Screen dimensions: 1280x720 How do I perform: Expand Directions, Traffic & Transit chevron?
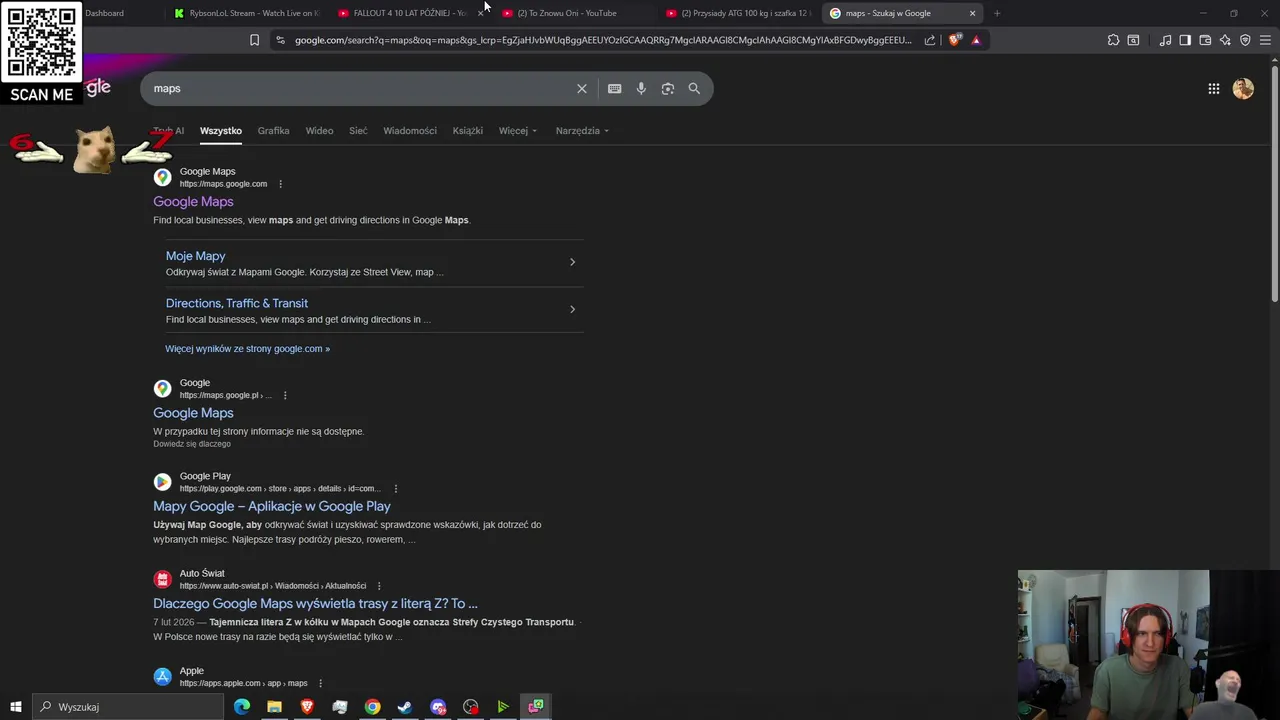click(x=572, y=309)
